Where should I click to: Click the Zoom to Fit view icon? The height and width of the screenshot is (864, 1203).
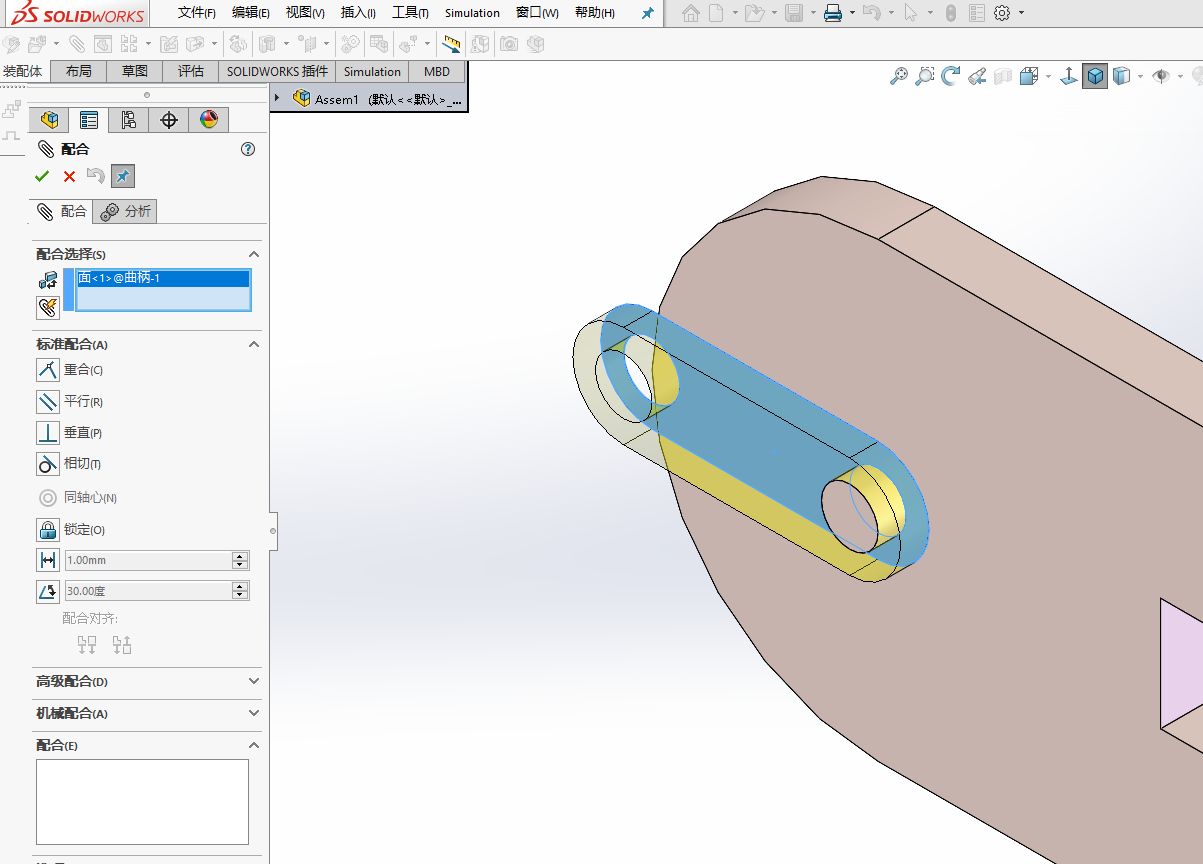pos(898,75)
